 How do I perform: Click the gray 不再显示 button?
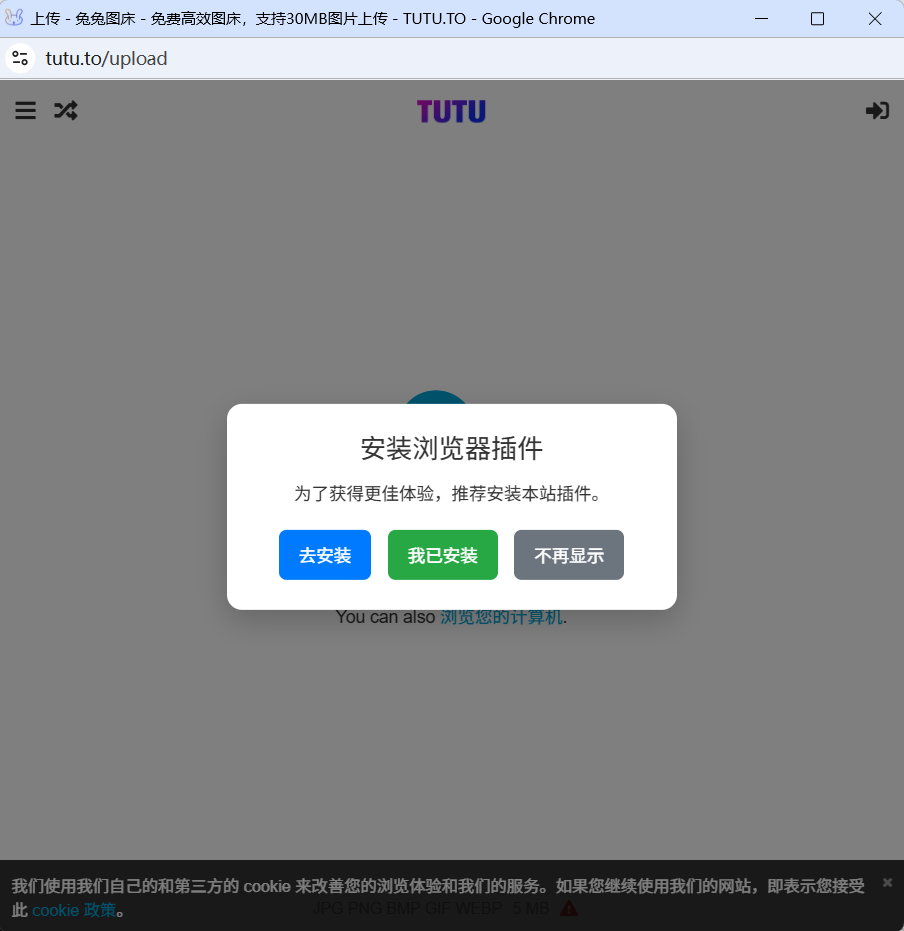point(569,555)
